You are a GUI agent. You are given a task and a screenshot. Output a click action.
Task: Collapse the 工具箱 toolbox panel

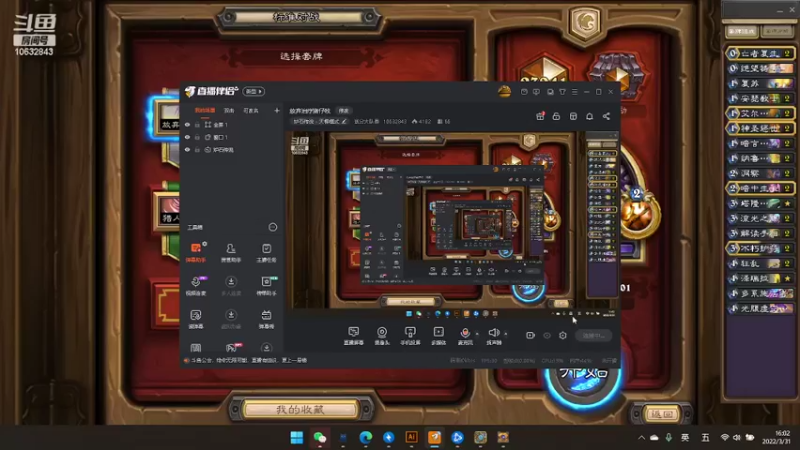(273, 227)
